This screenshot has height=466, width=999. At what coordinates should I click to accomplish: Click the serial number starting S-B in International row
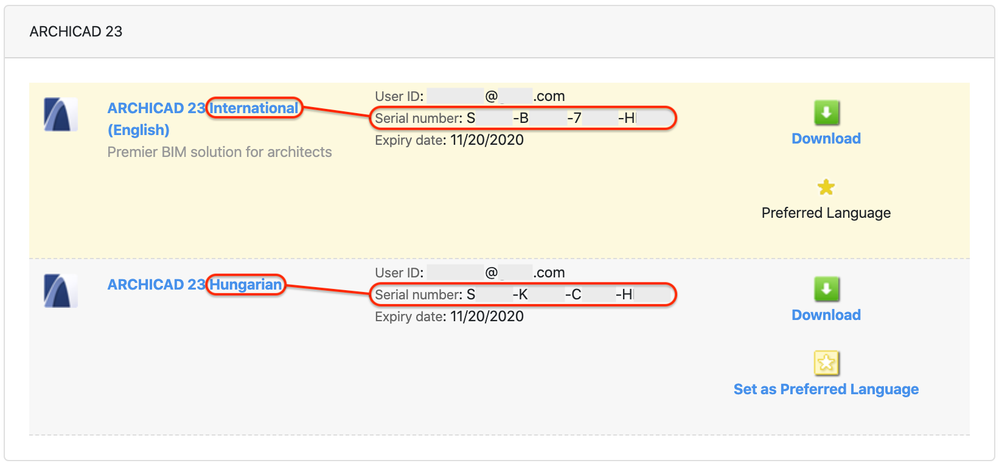click(552, 118)
